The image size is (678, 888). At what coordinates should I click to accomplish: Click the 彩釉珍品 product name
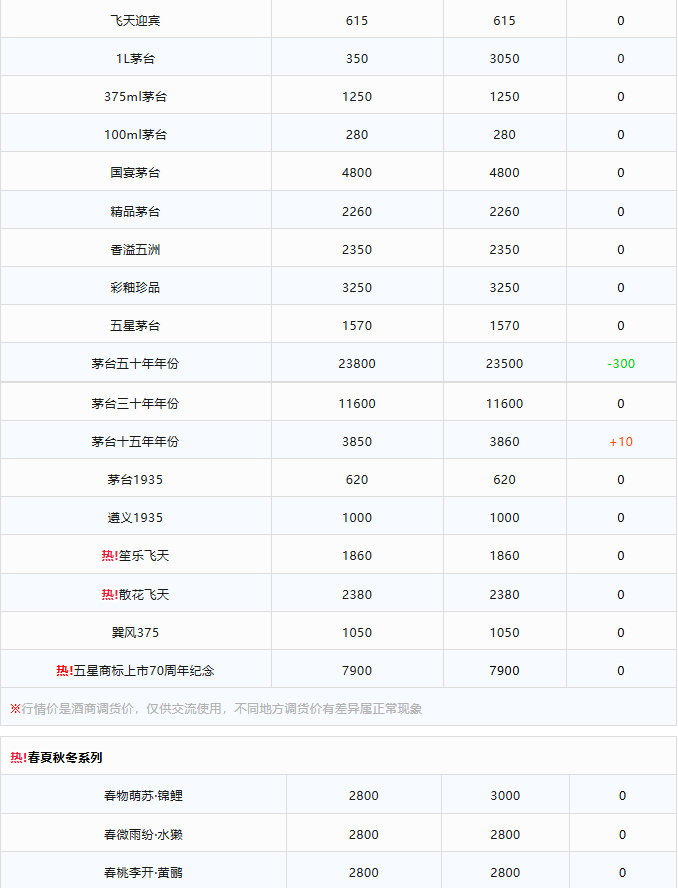(x=135, y=287)
